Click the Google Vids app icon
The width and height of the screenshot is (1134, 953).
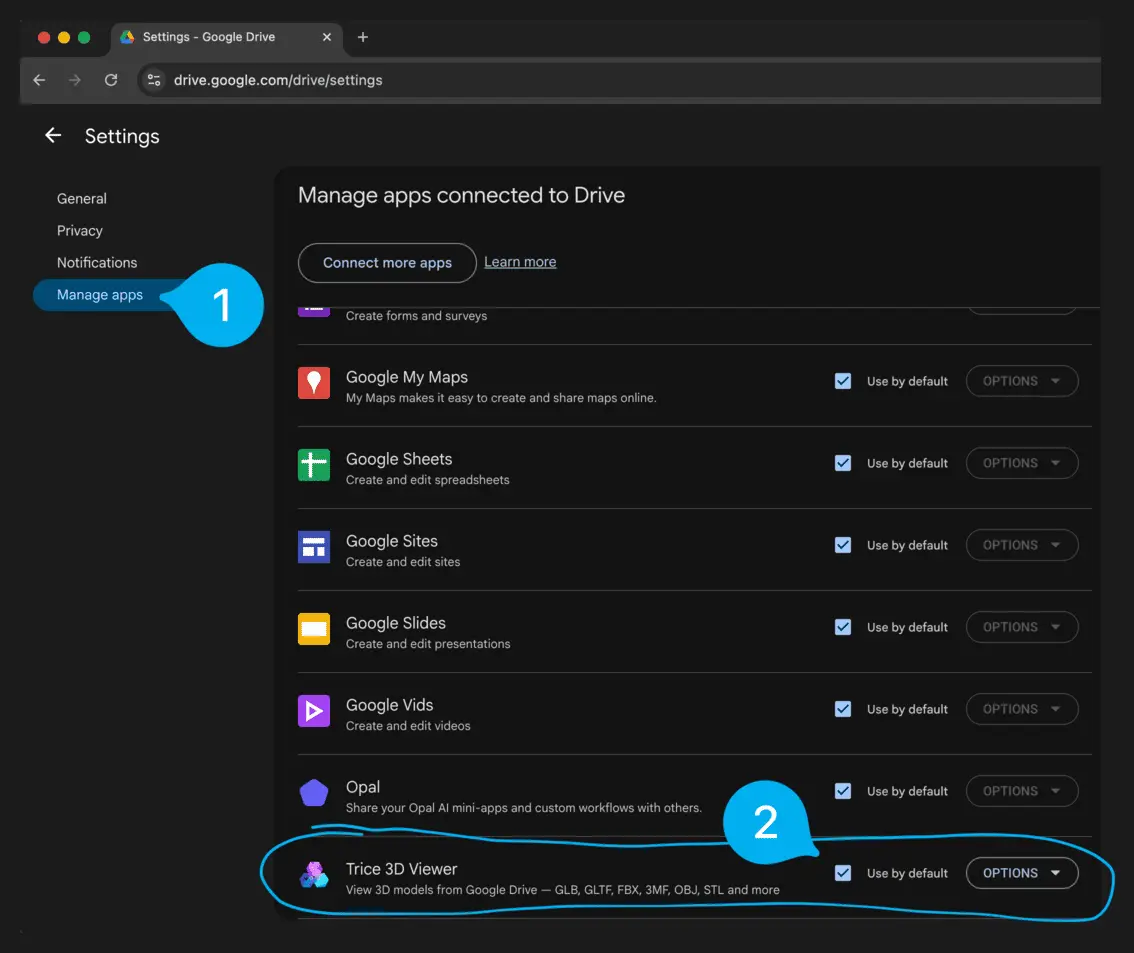pyautogui.click(x=314, y=711)
